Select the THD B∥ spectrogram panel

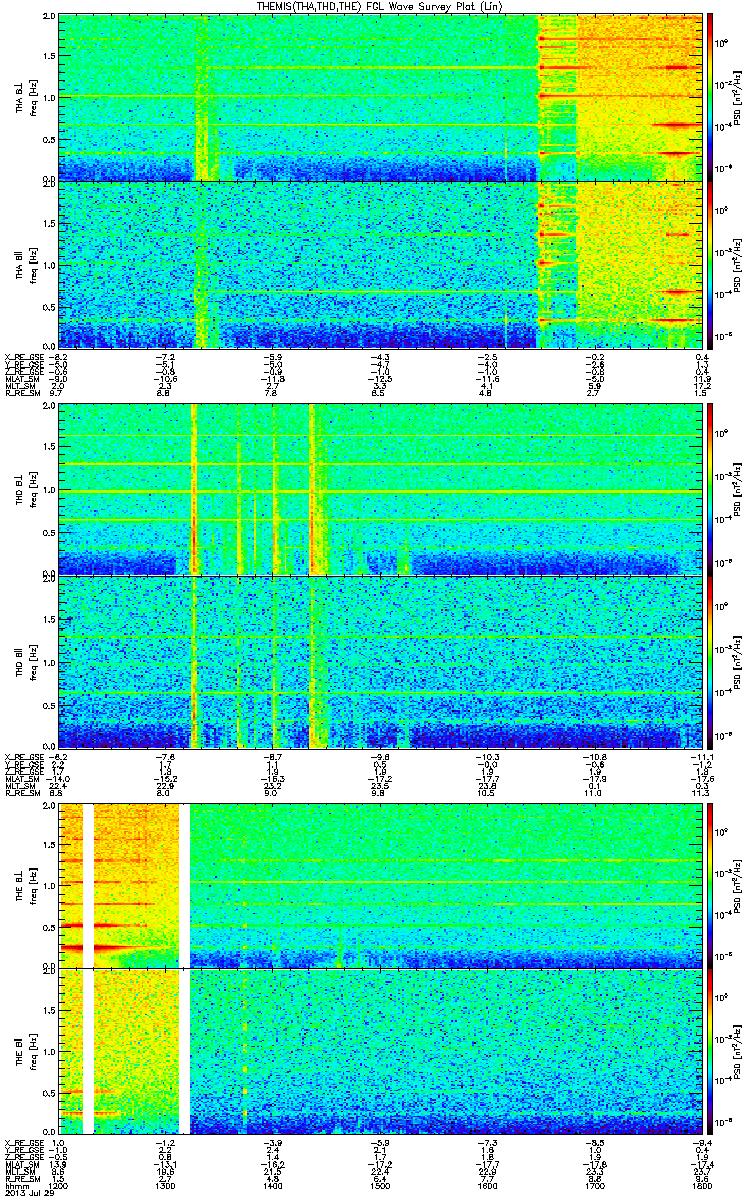[x=379, y=661]
